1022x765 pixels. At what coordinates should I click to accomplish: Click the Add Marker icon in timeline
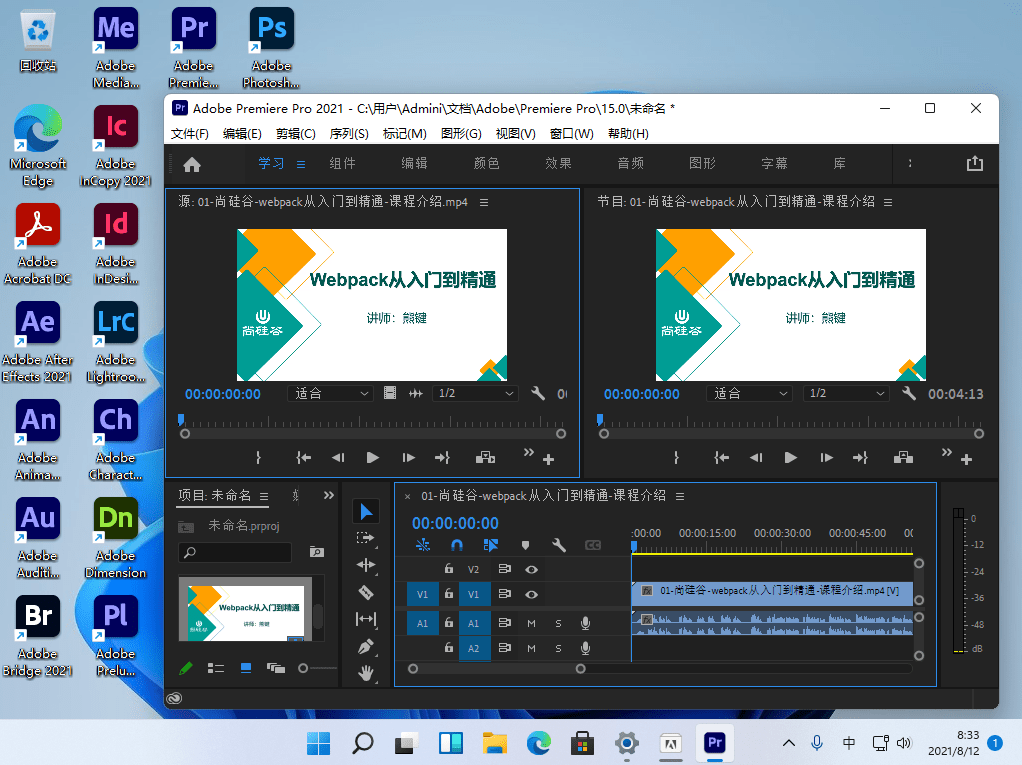pos(525,545)
